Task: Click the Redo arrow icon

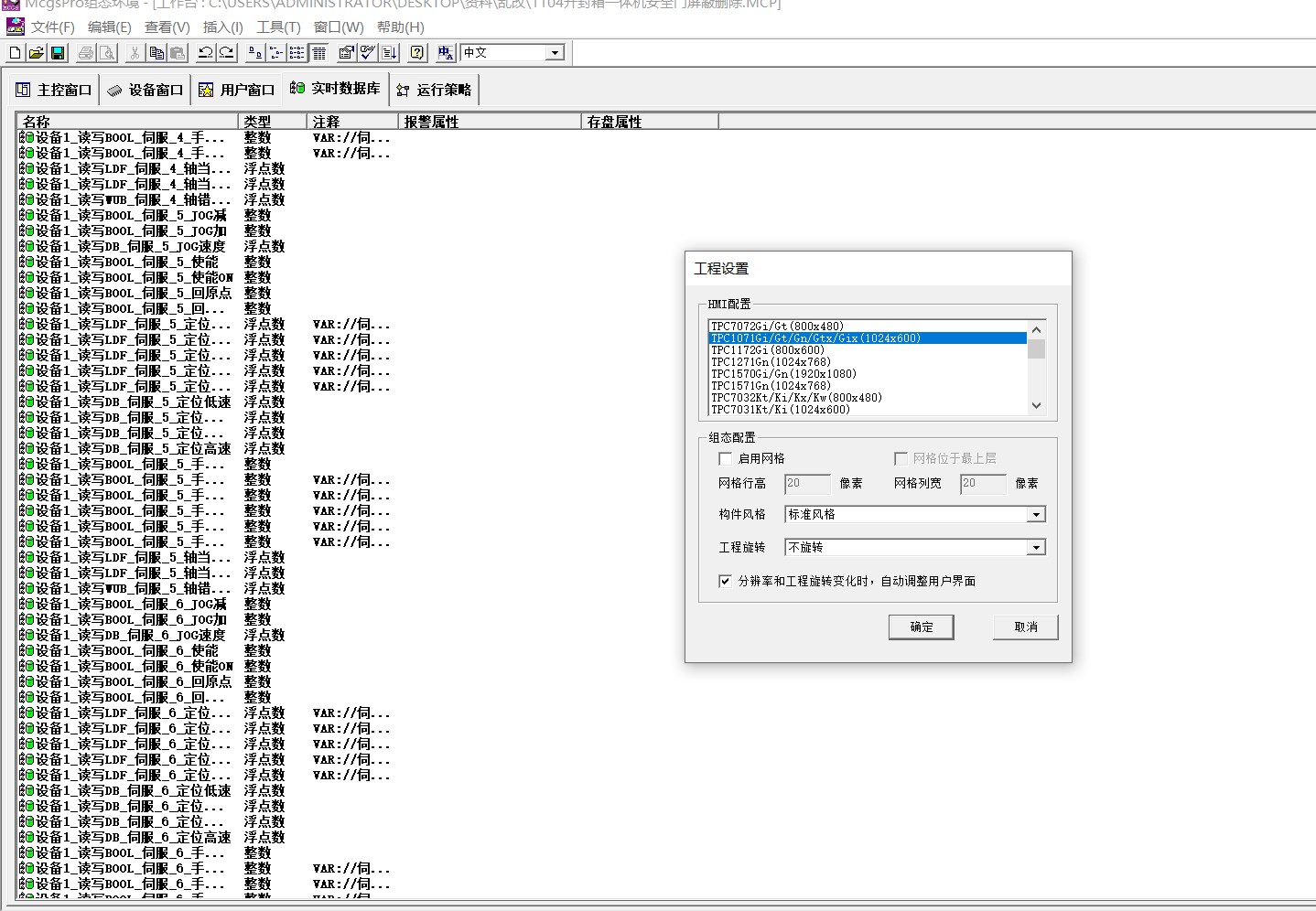Action: (227, 53)
